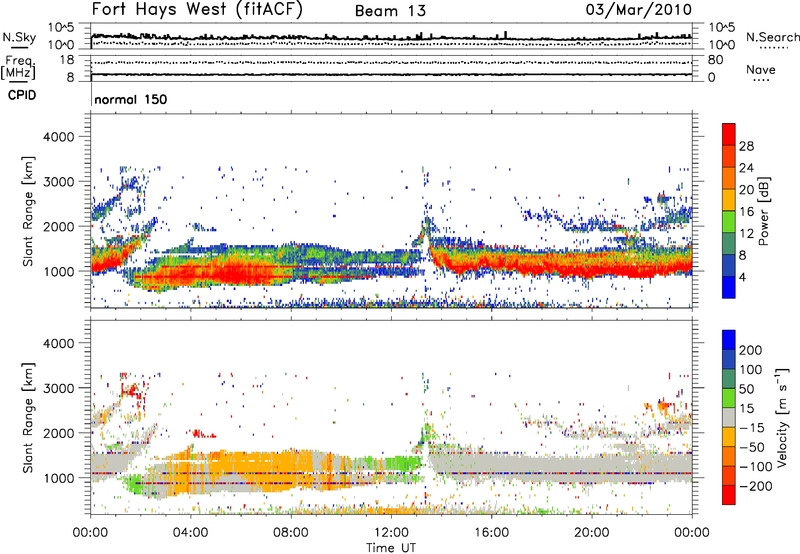Screen dimensions: 800x554
Task: Click the power panel 'Slant Range [km]' title
Action: (28, 211)
